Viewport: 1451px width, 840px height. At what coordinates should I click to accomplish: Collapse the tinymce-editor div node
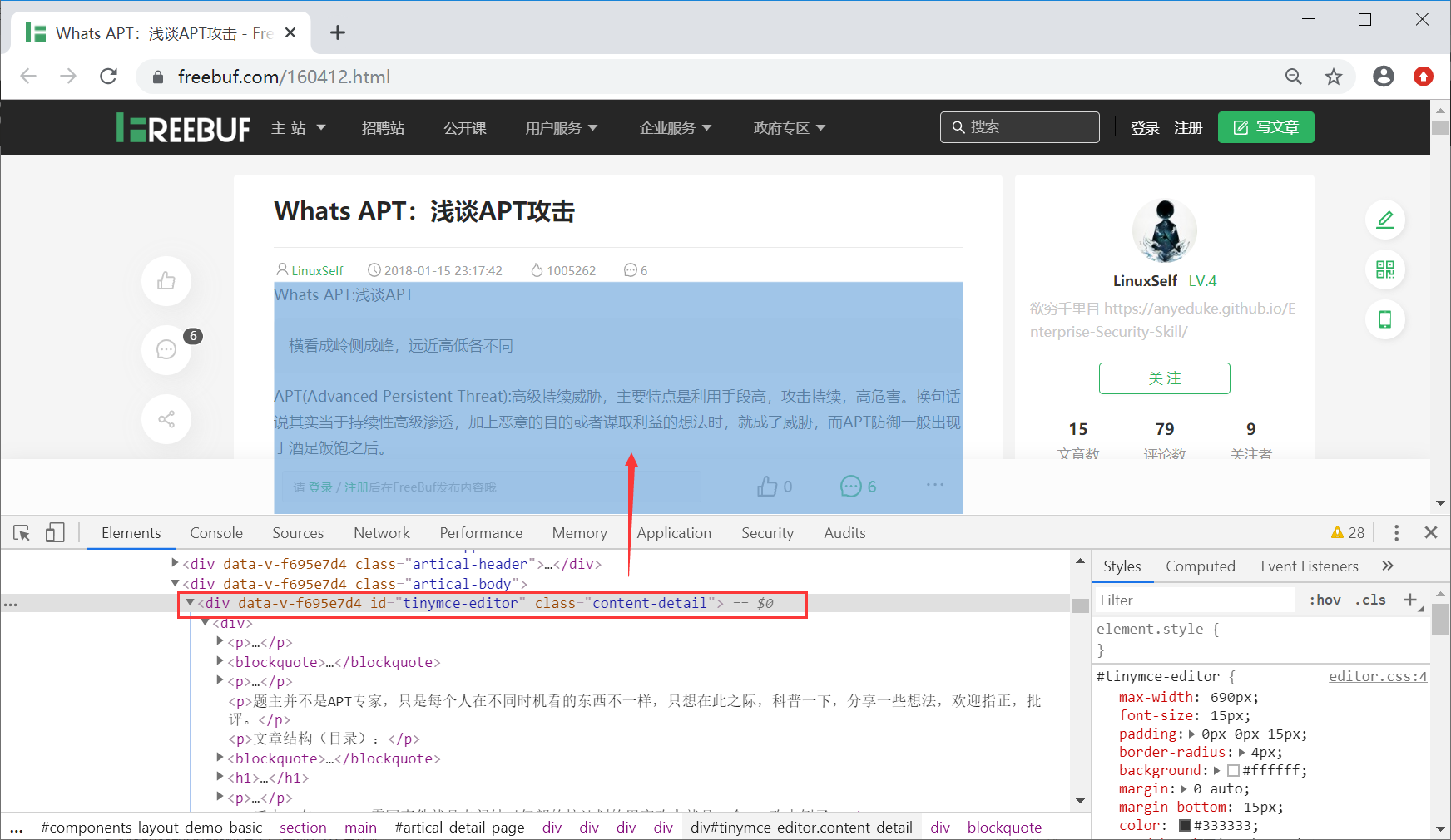(x=190, y=603)
